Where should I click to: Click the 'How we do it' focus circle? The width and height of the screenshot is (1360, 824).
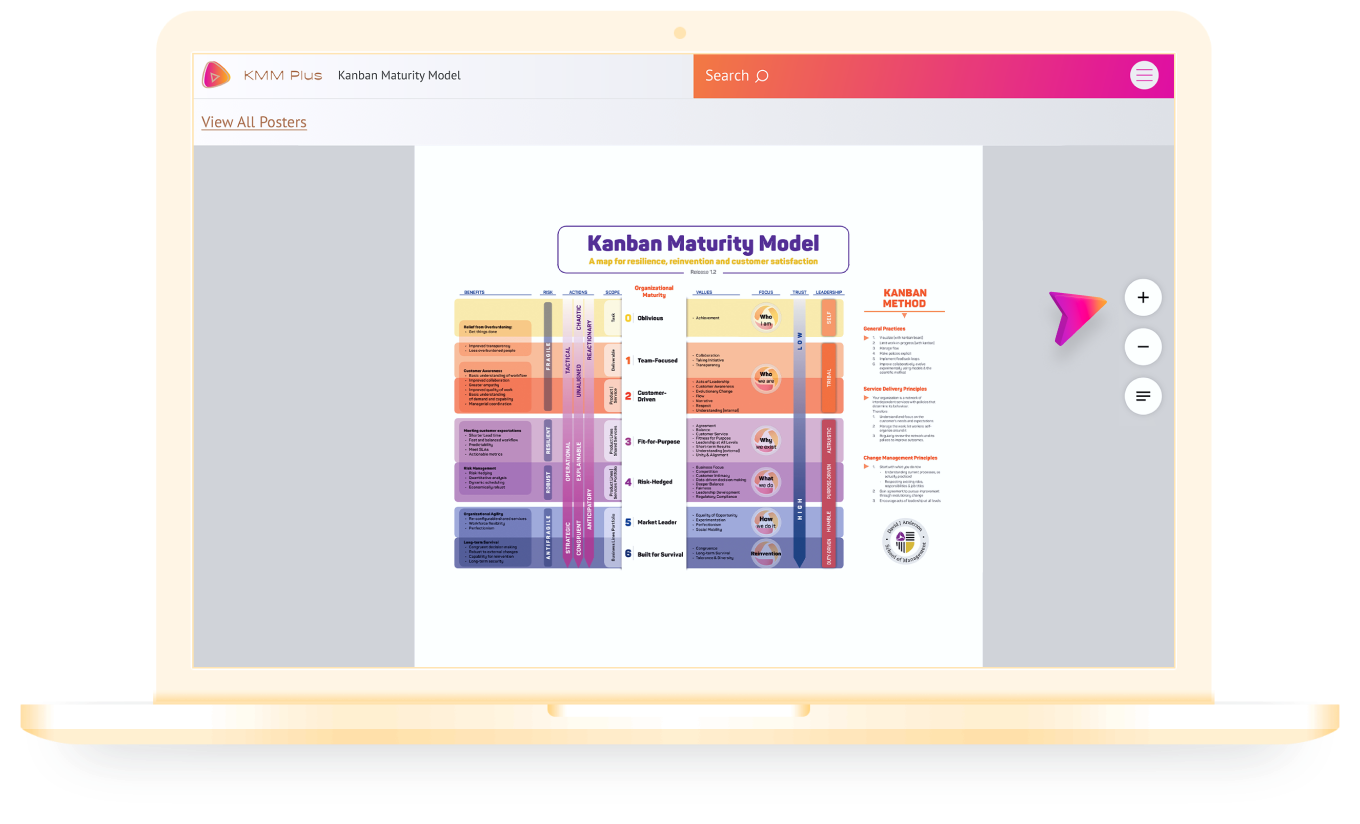point(766,522)
